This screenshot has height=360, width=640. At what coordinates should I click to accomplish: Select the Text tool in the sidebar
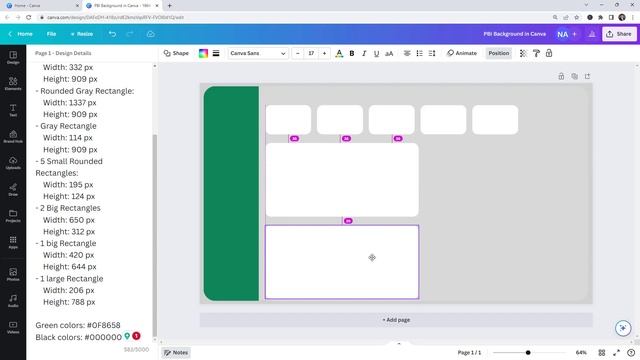(x=13, y=110)
